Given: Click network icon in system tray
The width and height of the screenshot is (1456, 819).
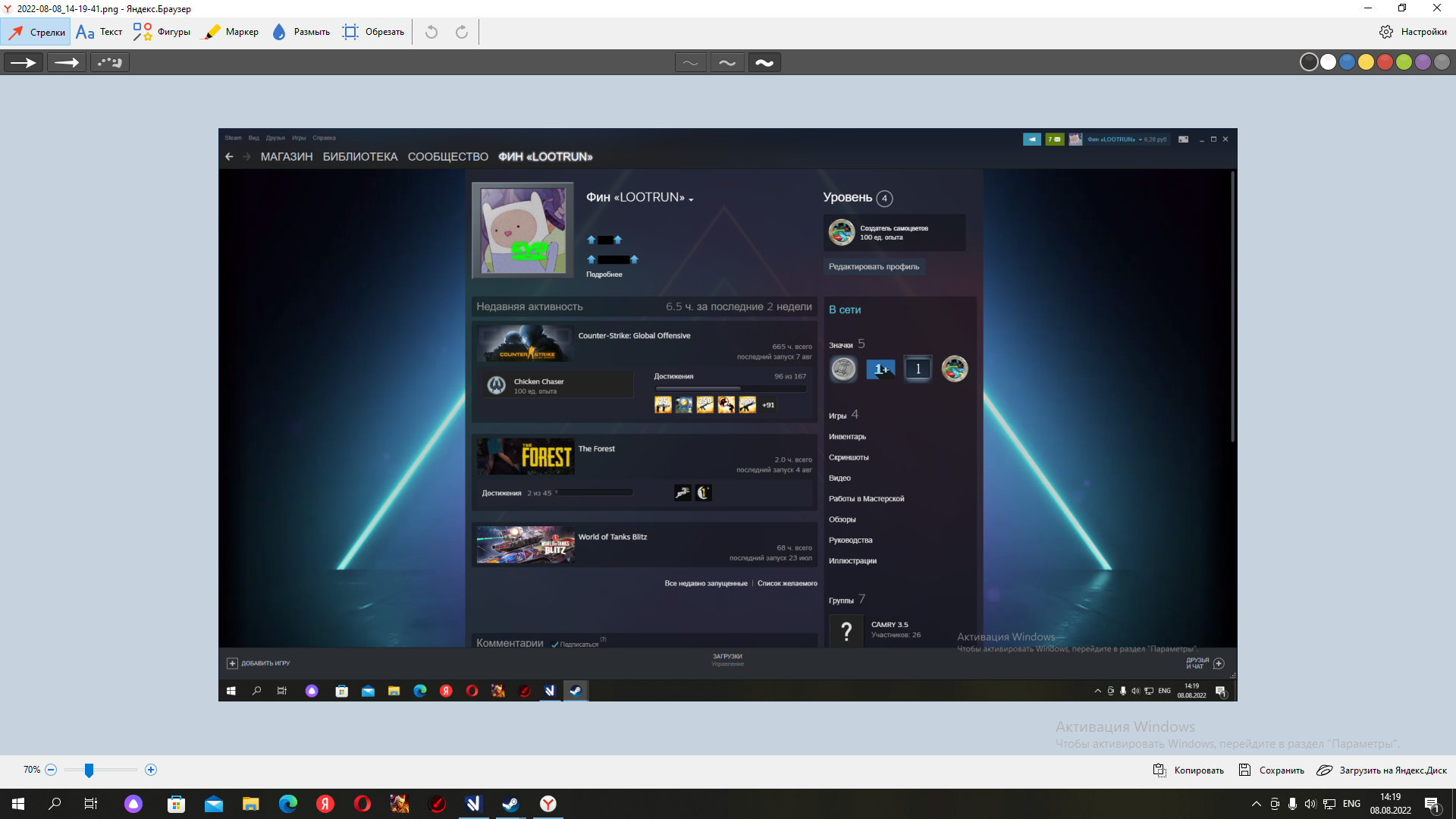Looking at the screenshot, I should pyautogui.click(x=1329, y=804).
